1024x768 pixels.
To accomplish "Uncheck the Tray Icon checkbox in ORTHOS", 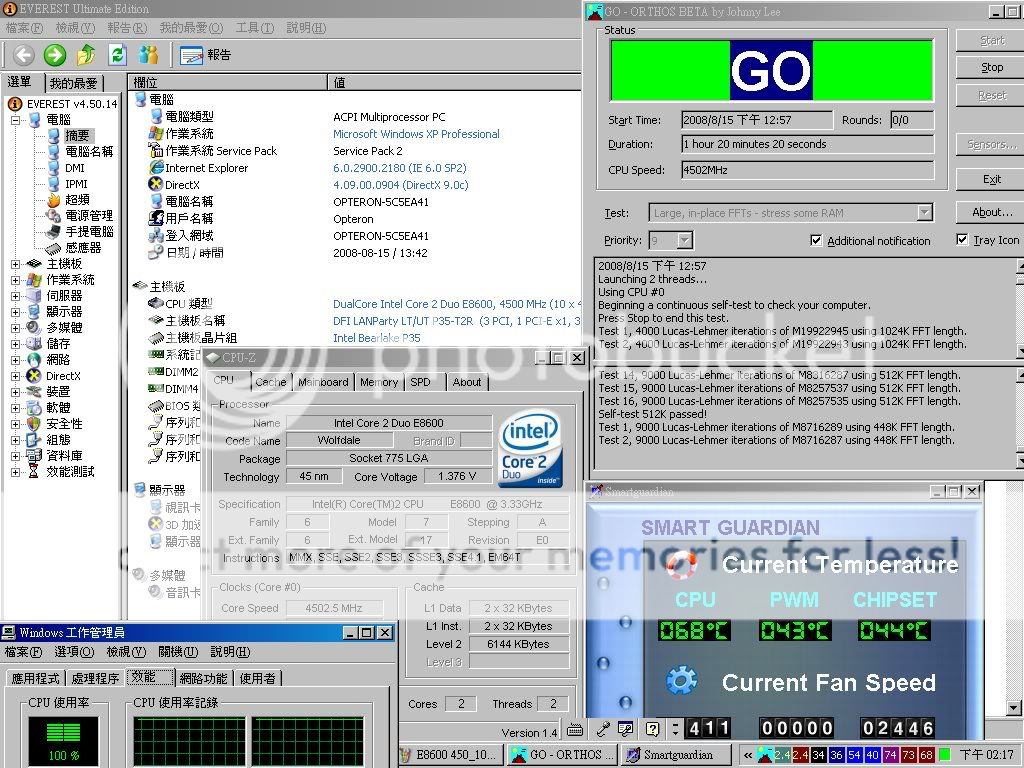I will [x=962, y=240].
